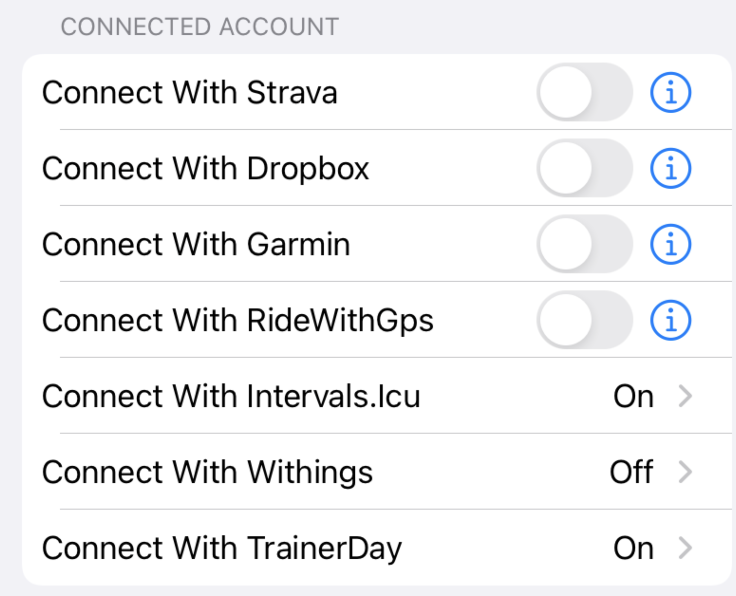This screenshot has width=736, height=596.
Task: Click the Connected Account section header
Action: (x=200, y=27)
